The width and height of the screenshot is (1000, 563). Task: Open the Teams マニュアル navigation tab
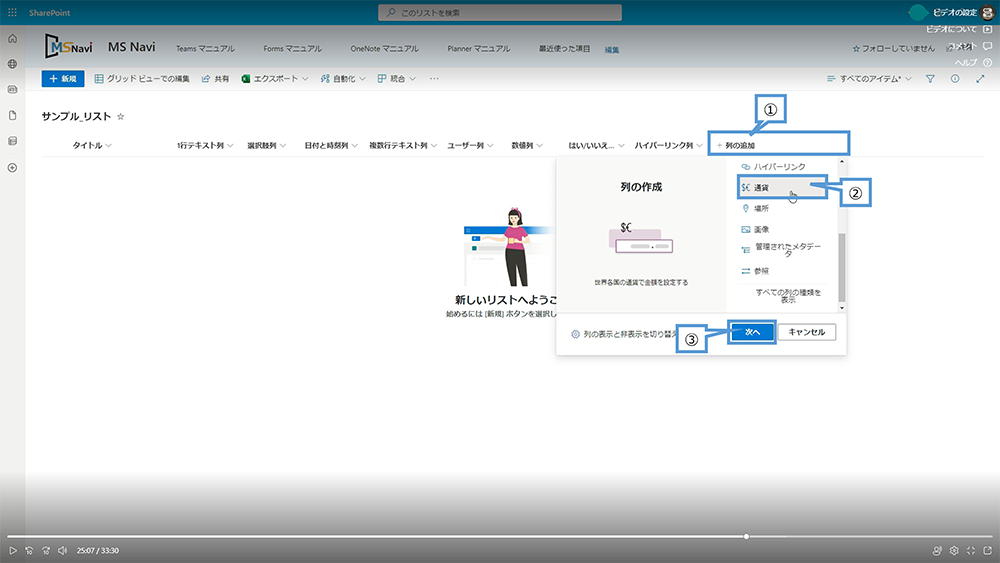205,48
